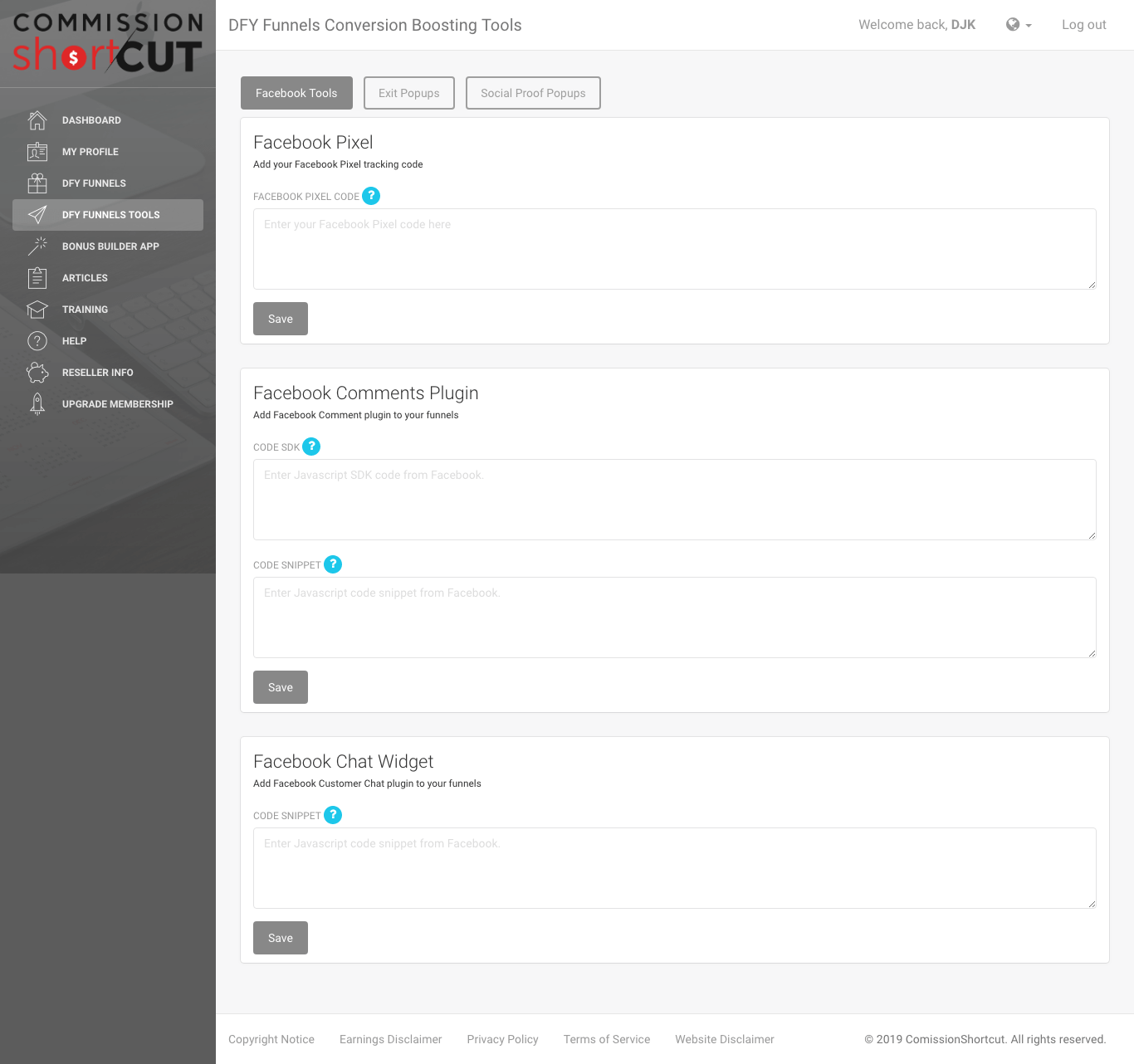Open the globe language dropdown
Viewport: 1134px width, 1064px height.
[1019, 25]
